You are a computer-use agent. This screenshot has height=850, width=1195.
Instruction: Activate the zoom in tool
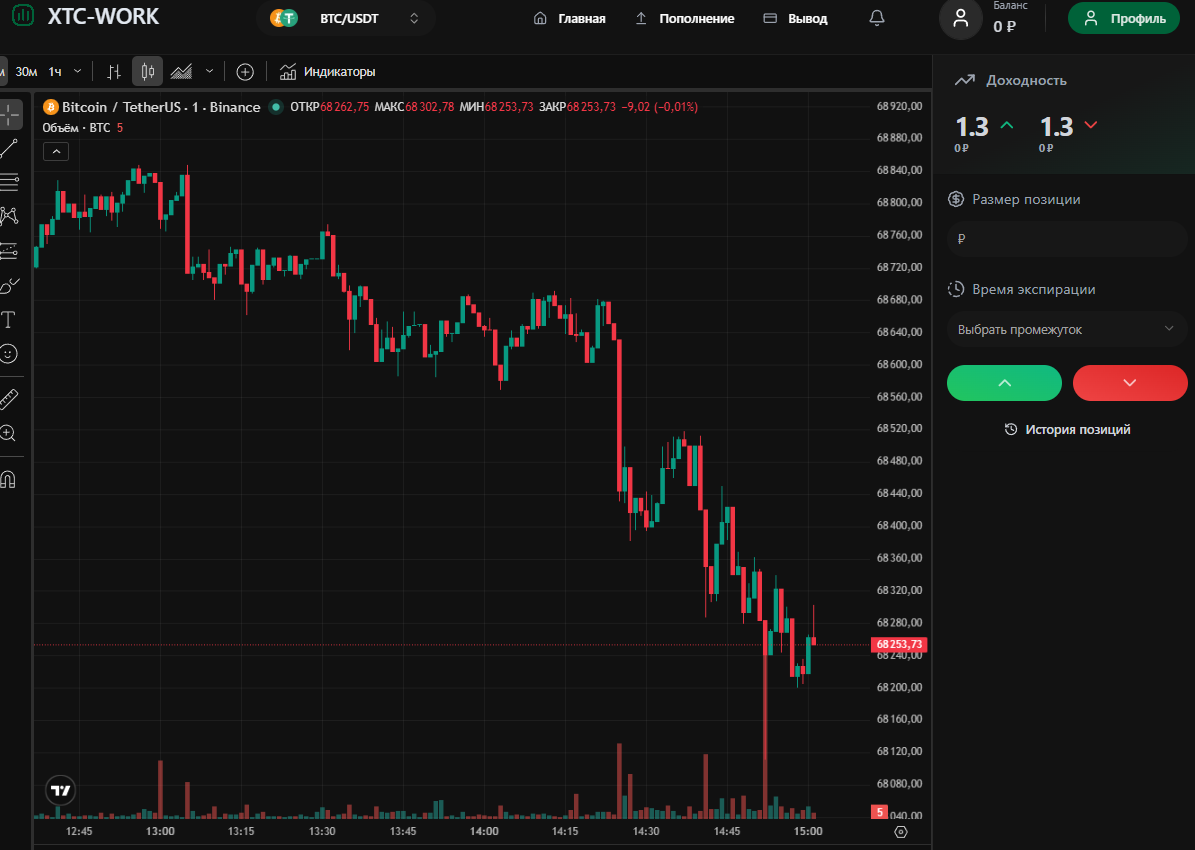pos(9,433)
